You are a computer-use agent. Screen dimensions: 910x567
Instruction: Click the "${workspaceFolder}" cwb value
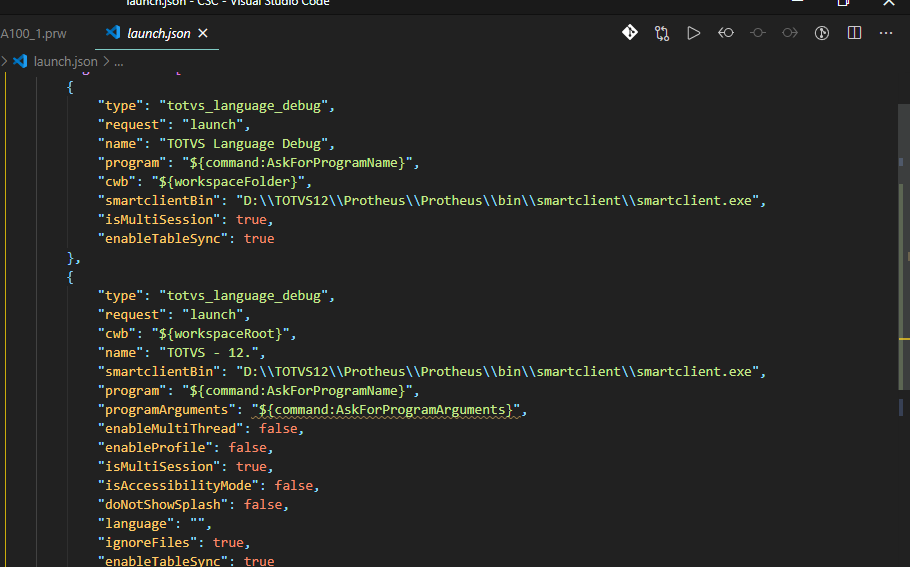pyautogui.click(x=229, y=182)
